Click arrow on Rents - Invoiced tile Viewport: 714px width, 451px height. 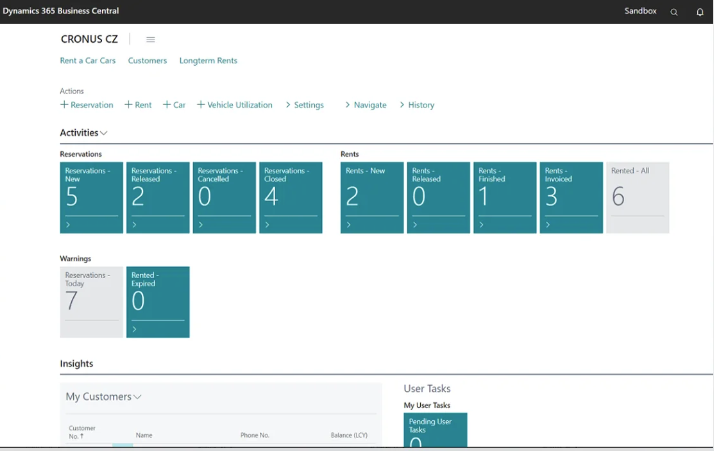[548, 225]
